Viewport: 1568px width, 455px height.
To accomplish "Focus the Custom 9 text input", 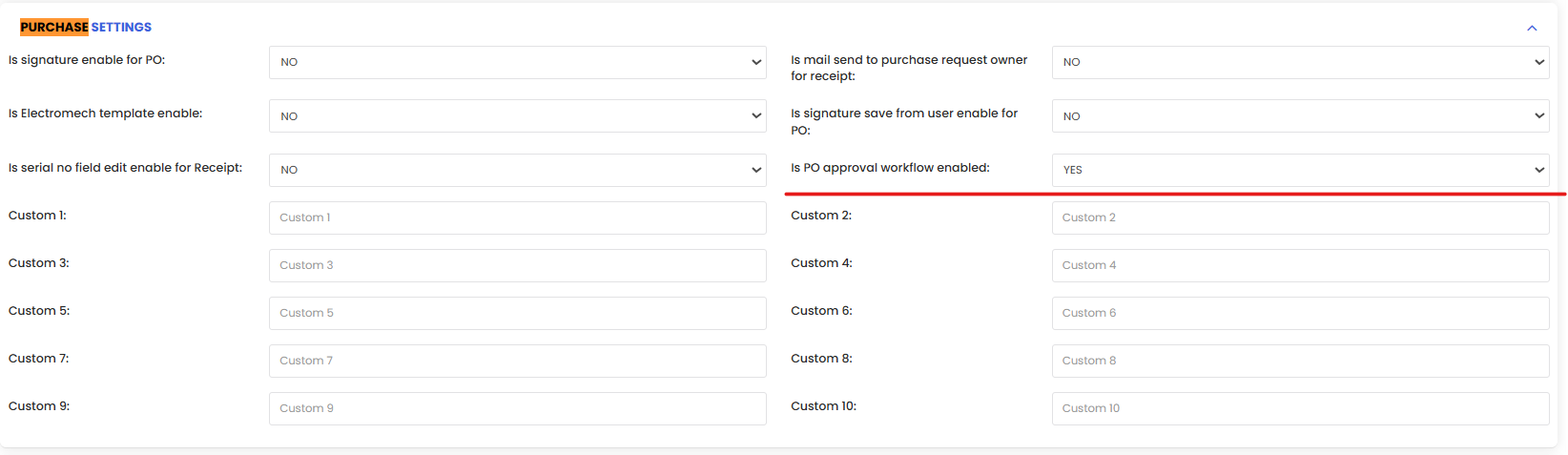I will click(x=517, y=408).
